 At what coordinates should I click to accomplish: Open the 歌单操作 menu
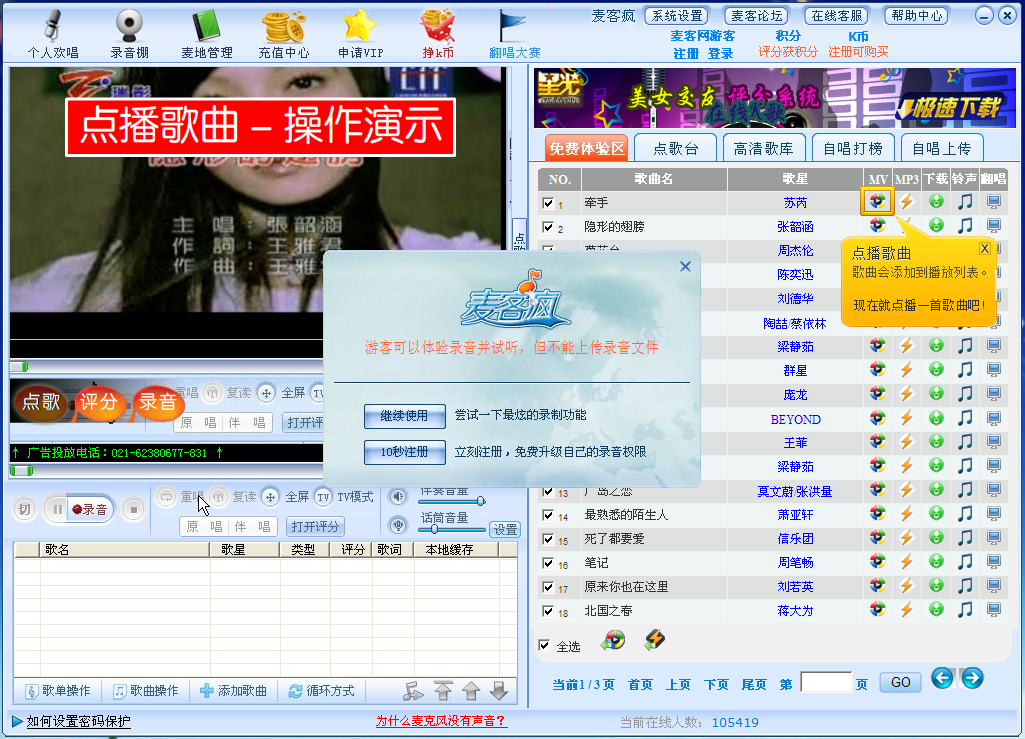[x=58, y=691]
